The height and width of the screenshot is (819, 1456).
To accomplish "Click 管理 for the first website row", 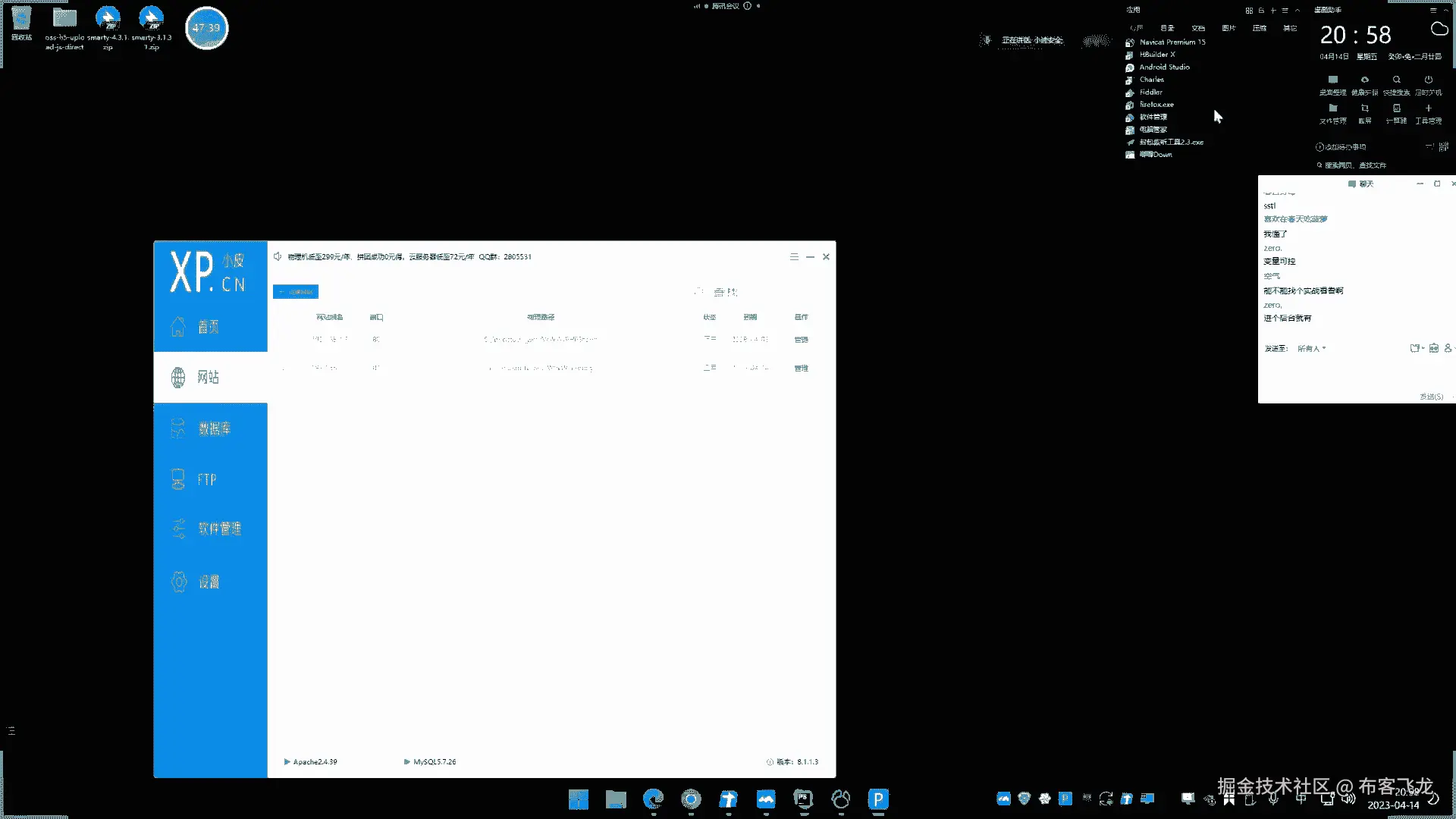I will point(801,340).
